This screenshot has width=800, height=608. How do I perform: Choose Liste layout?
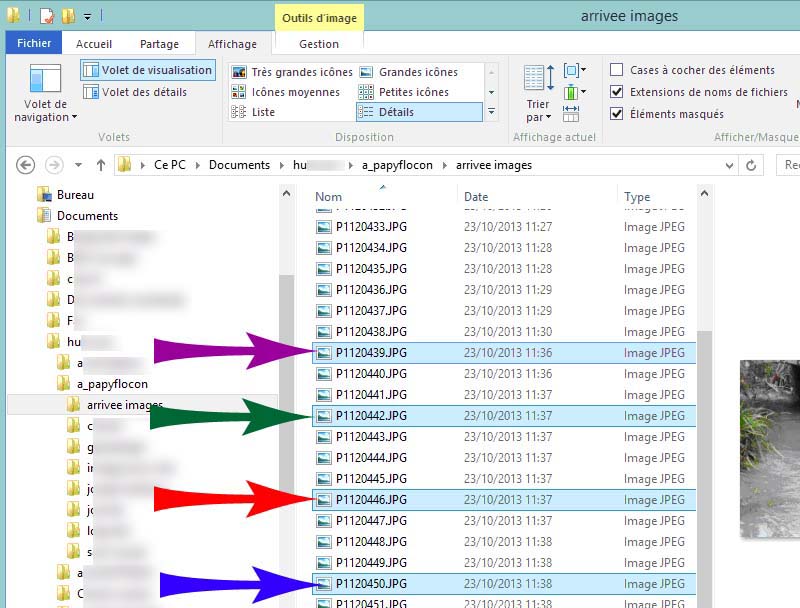tap(253, 112)
